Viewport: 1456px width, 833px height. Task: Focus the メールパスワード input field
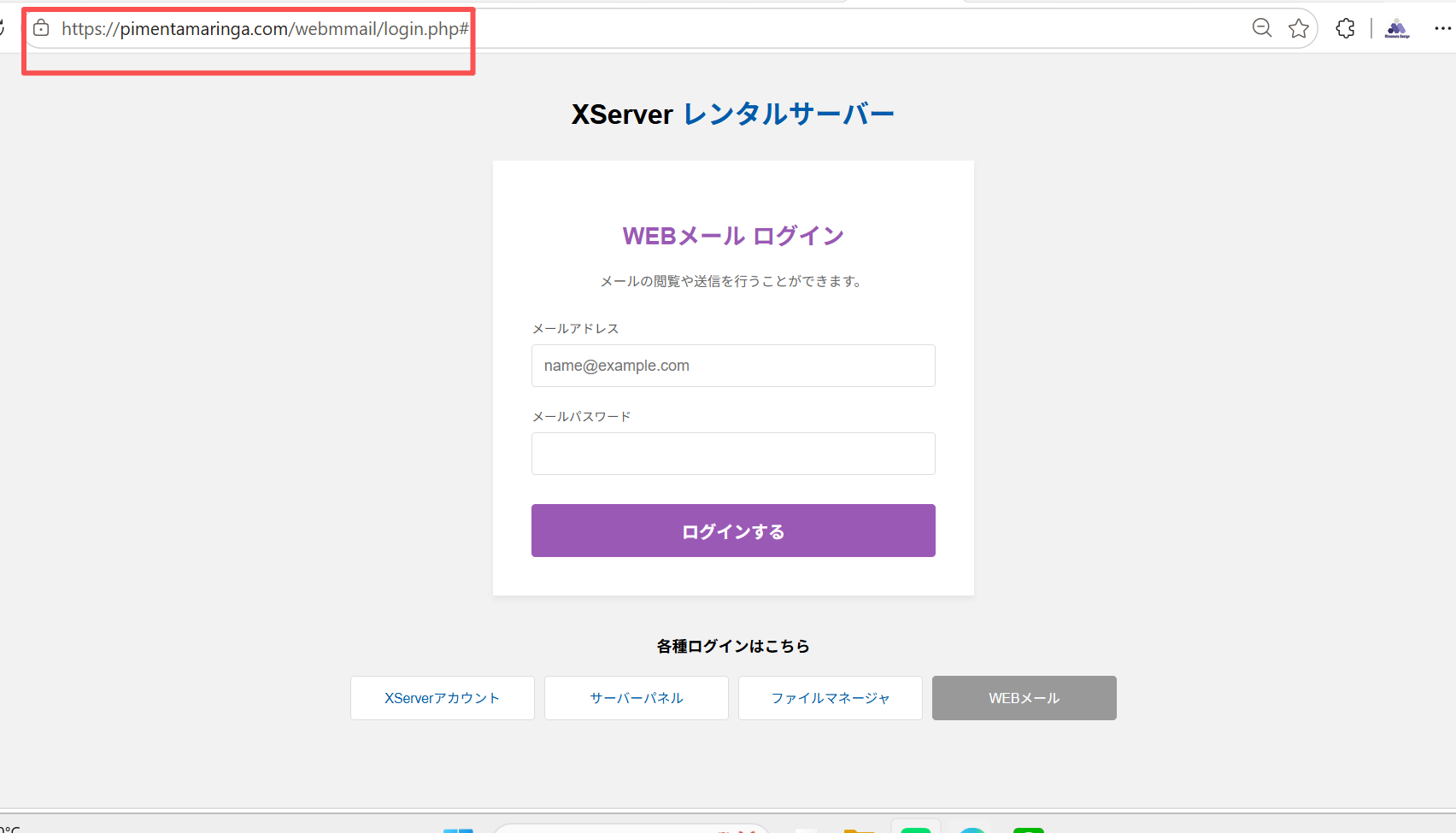click(x=733, y=454)
